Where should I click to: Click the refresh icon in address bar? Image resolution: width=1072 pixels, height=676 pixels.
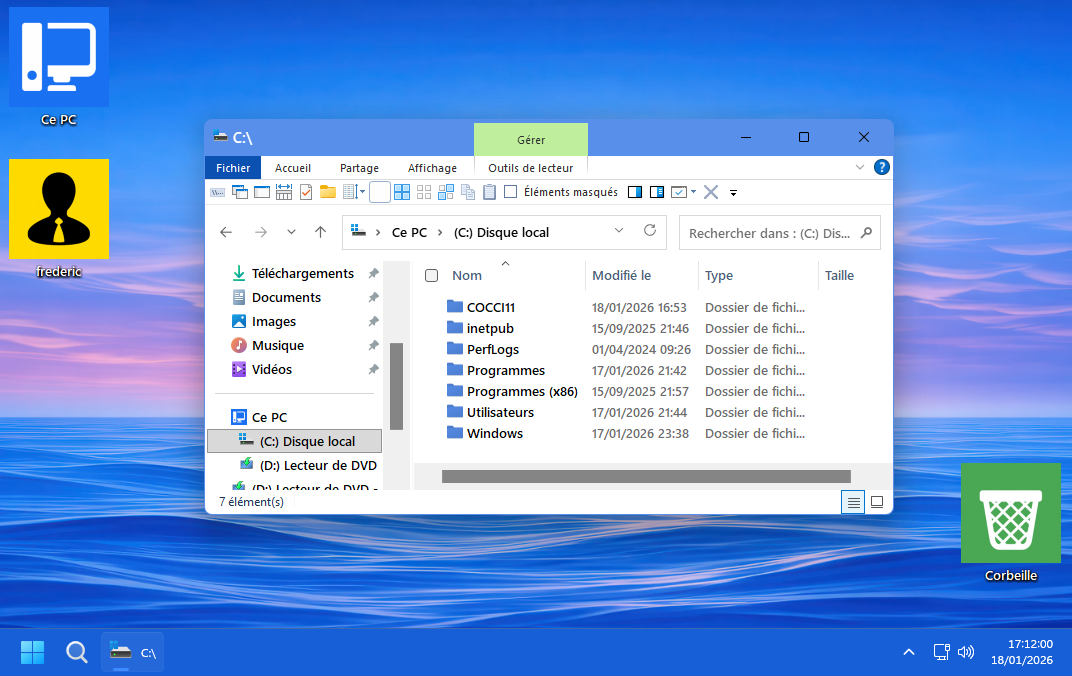coord(650,231)
